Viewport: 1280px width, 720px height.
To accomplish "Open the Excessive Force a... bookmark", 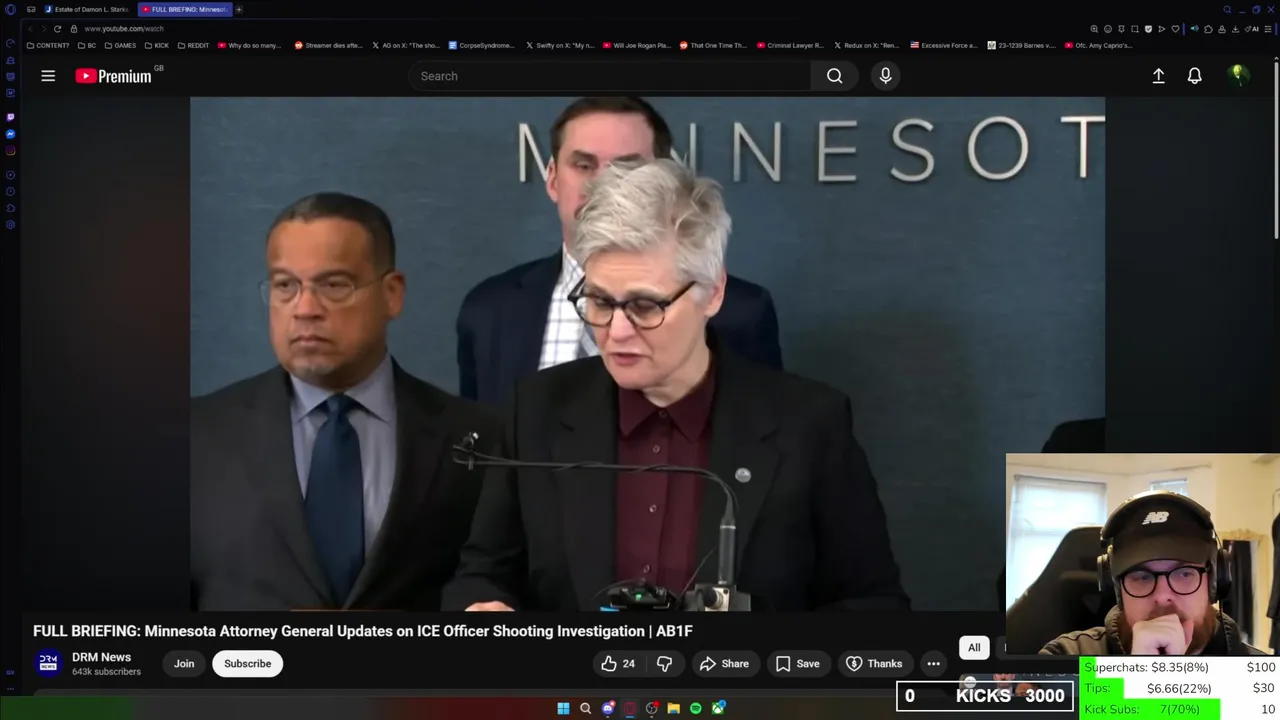I will click(x=944, y=45).
